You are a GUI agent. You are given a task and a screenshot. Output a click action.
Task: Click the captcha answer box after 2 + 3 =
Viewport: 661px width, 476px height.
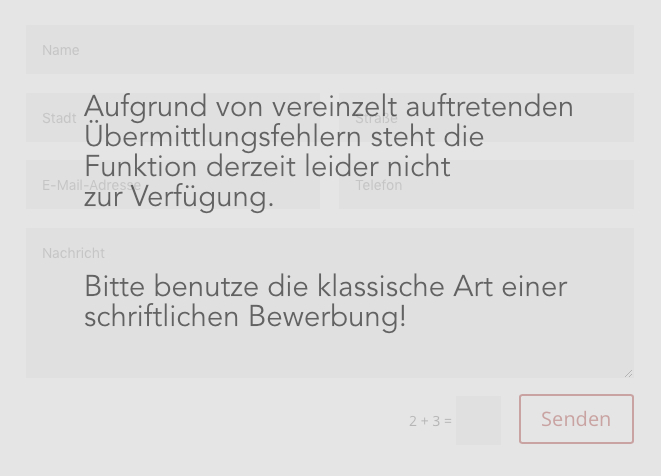[478, 420]
